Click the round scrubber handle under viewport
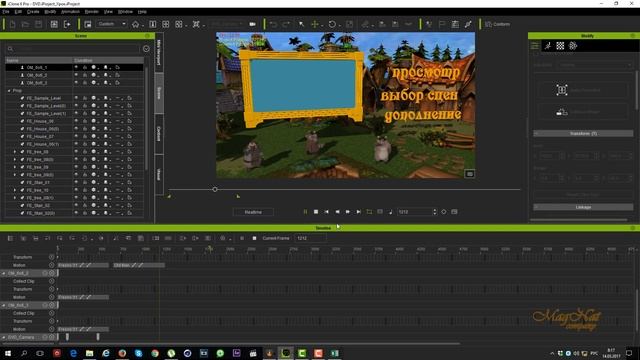640x360 pixels. 215,189
